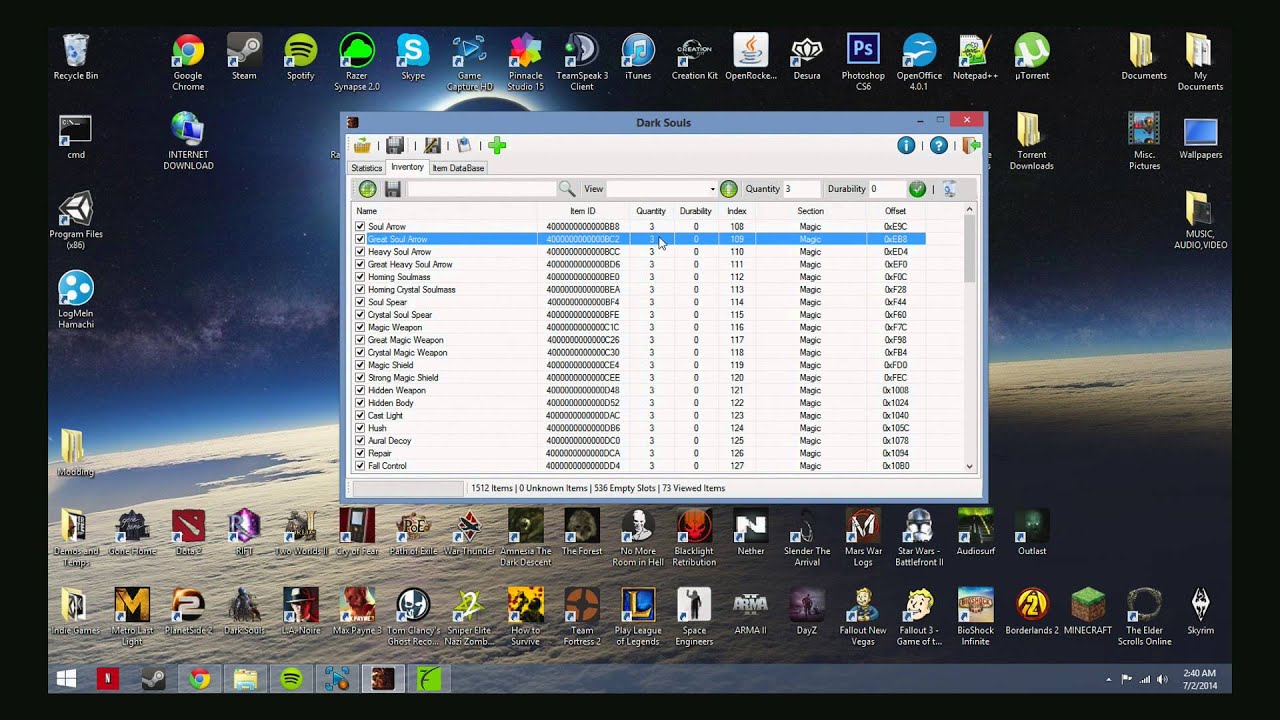Image resolution: width=1280 pixels, height=720 pixels.
Task: Toggle the Magic Weapon checkbox
Action: 360,327
